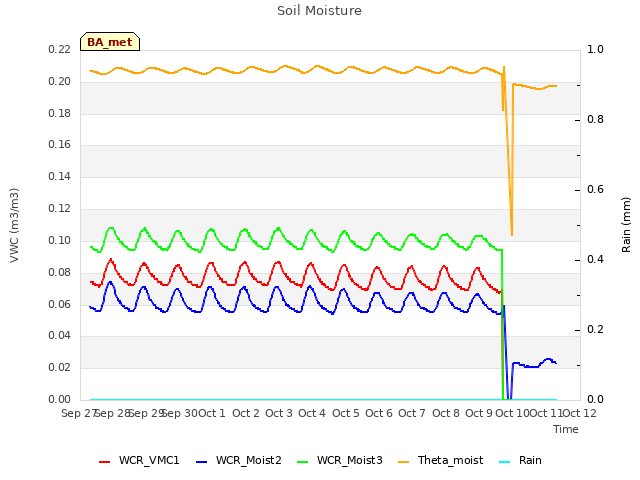640x480 pixels.
Task: Click the 0.06 VWC axis value
Action: click(x=60, y=304)
